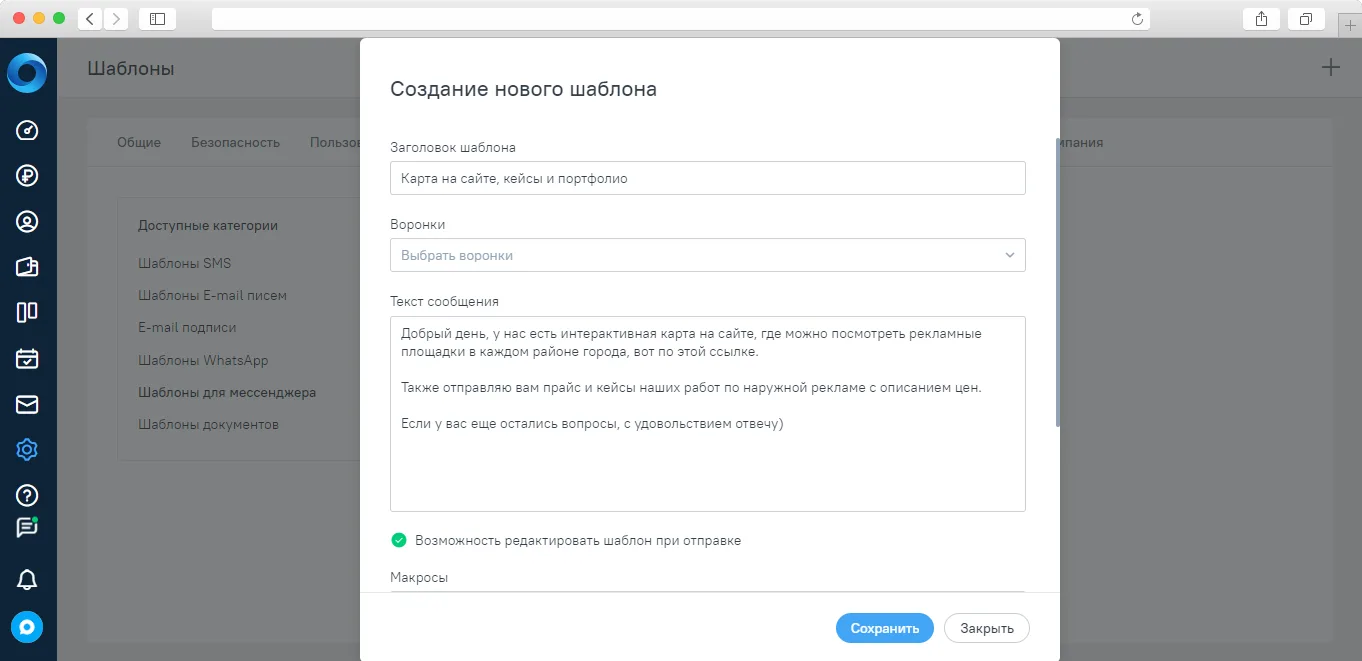Click the browser show tabs icon
This screenshot has height=661, width=1362.
(x=1305, y=18)
